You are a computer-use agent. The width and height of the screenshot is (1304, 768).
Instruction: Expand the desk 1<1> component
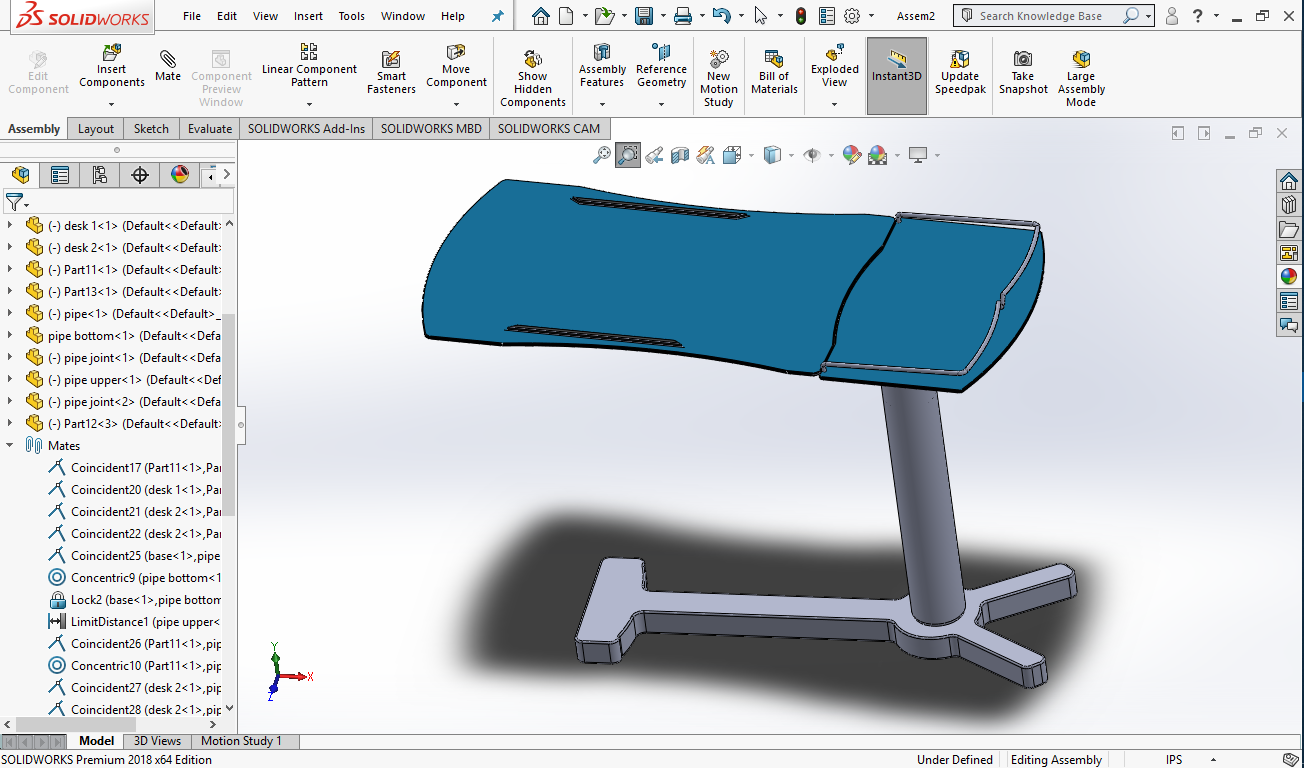tap(10, 225)
